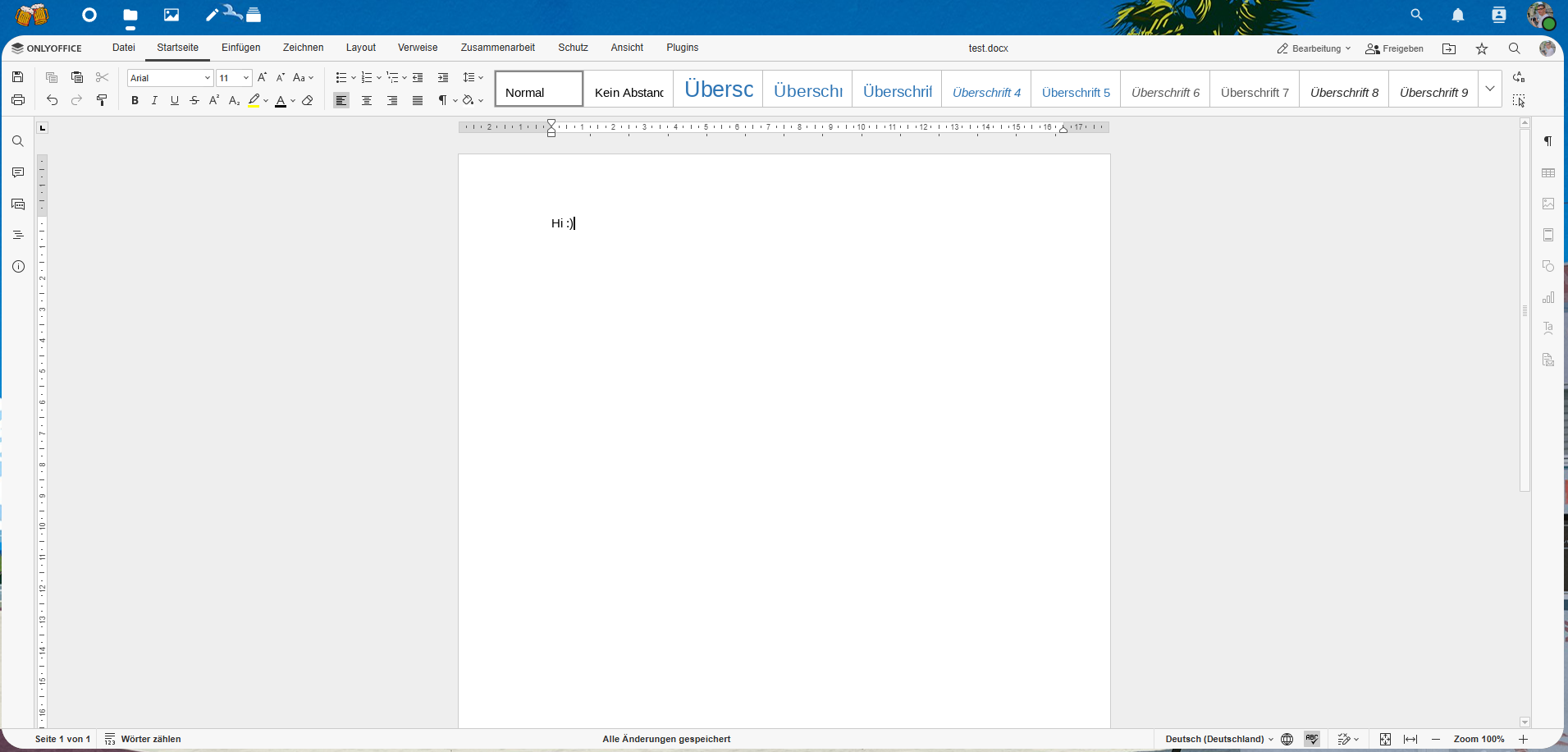Click the undo arrow icon
Screen dimensions: 1568x752
pyautogui.click(x=52, y=100)
